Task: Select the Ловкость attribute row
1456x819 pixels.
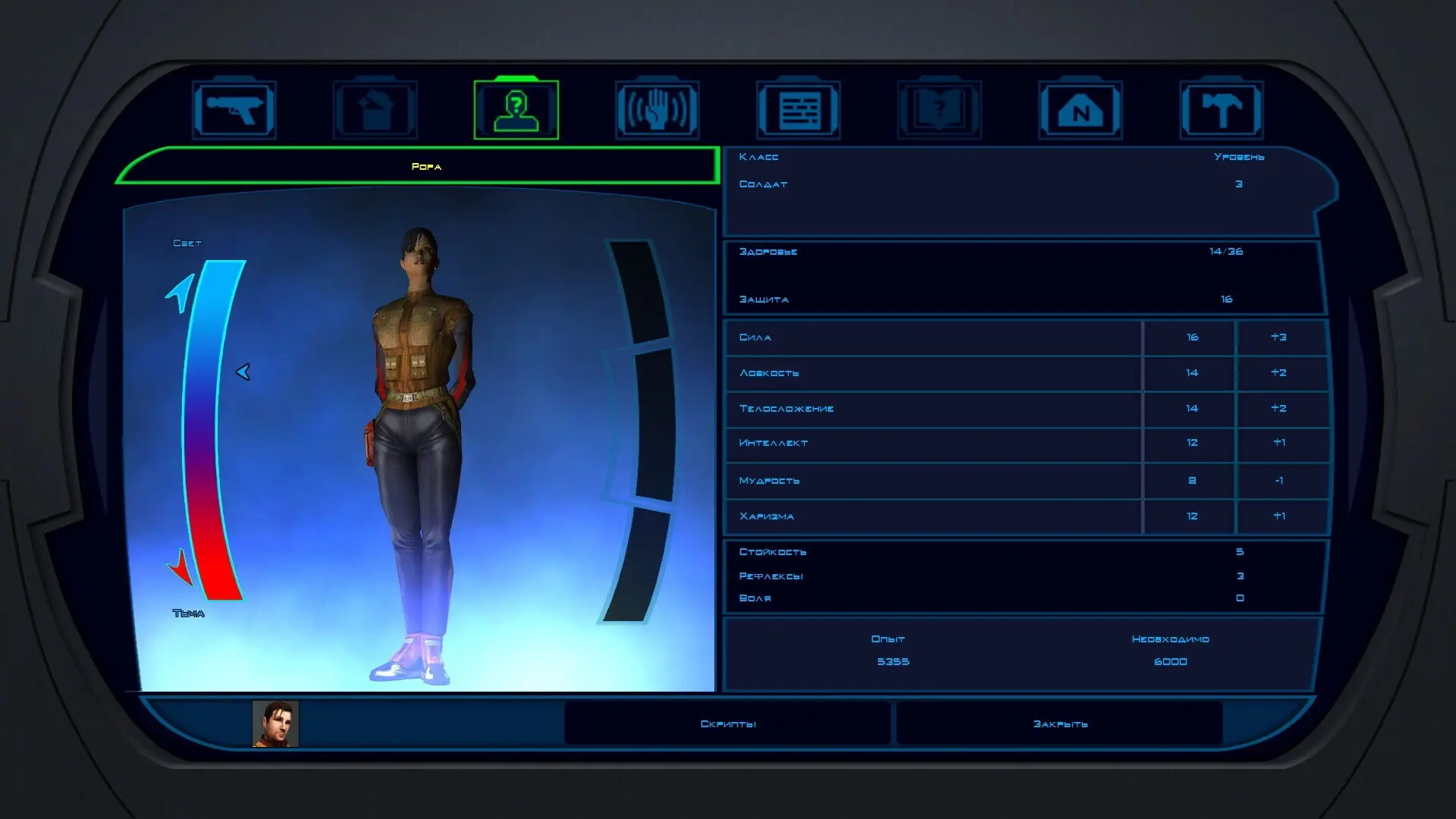Action: pos(1026,373)
